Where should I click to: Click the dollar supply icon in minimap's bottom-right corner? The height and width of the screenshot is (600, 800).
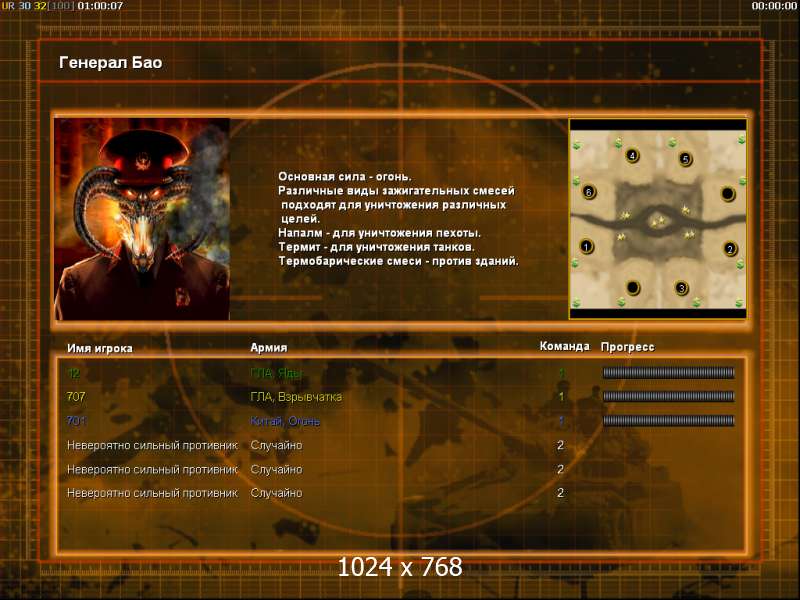pos(740,303)
